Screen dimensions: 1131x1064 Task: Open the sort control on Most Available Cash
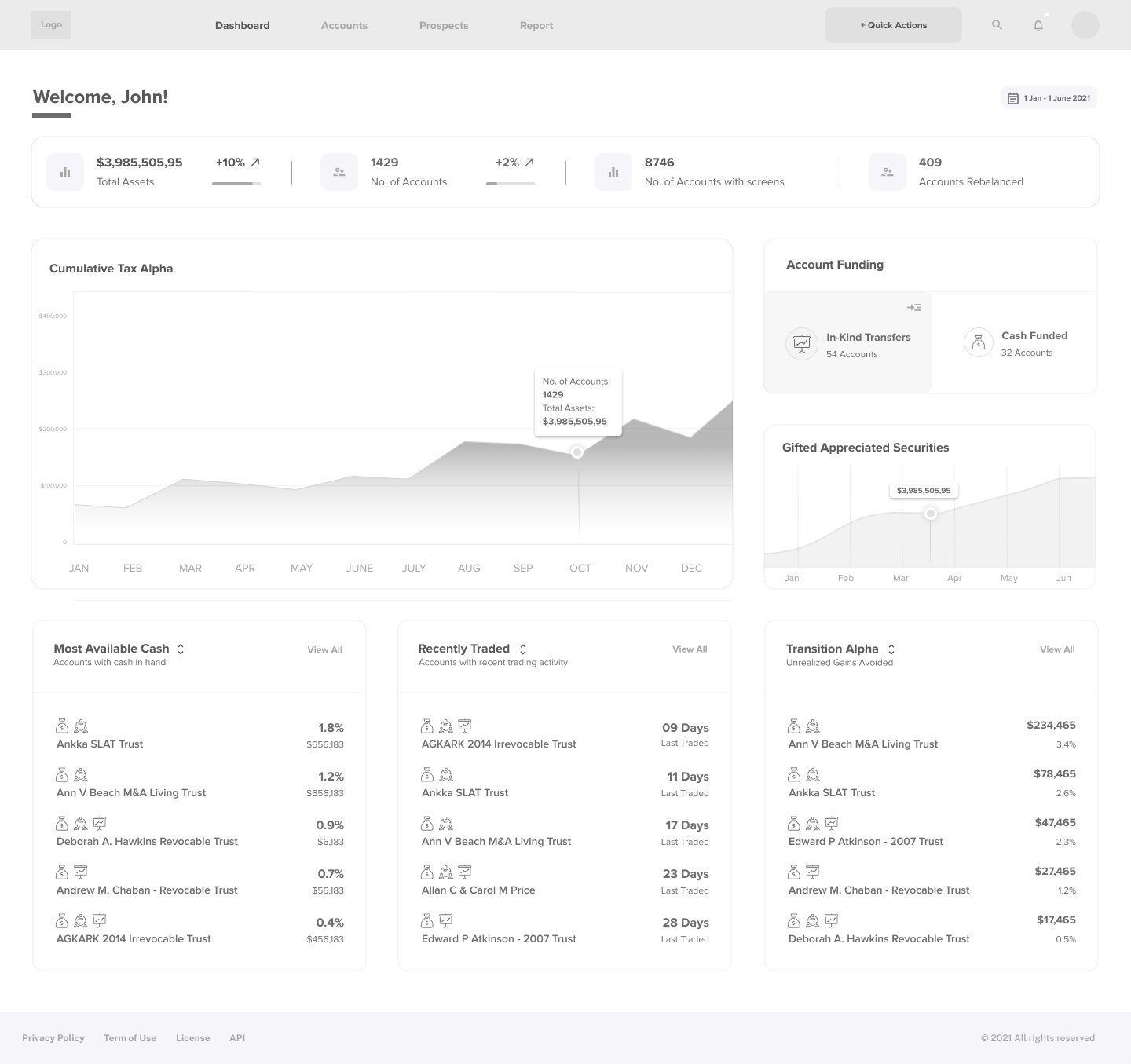pos(181,649)
